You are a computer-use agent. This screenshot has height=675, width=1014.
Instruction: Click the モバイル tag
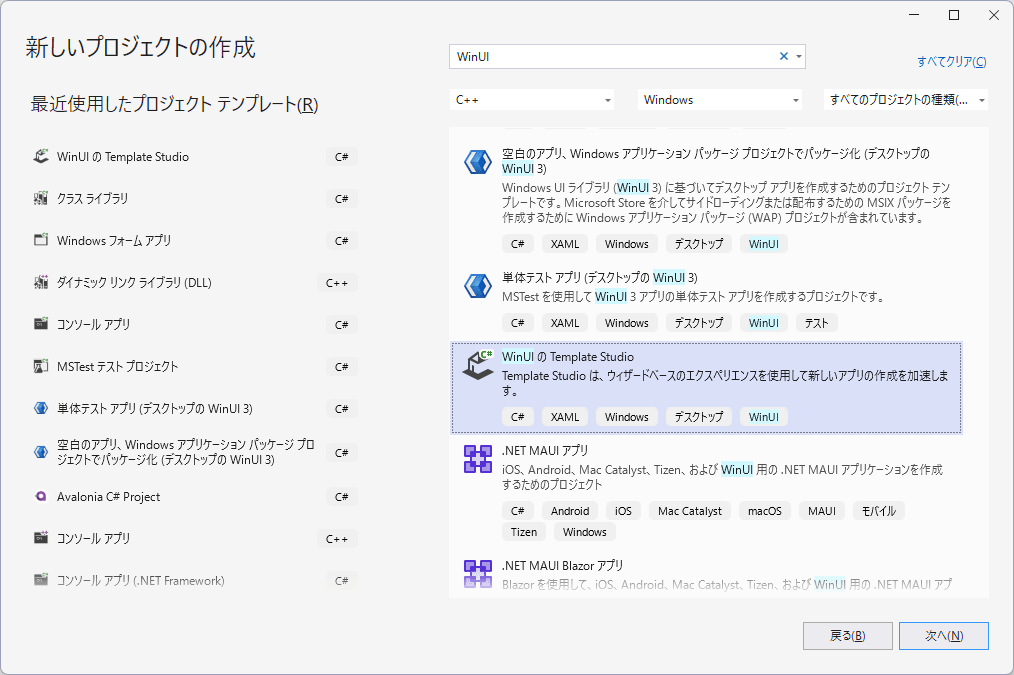pyautogui.click(x=879, y=511)
